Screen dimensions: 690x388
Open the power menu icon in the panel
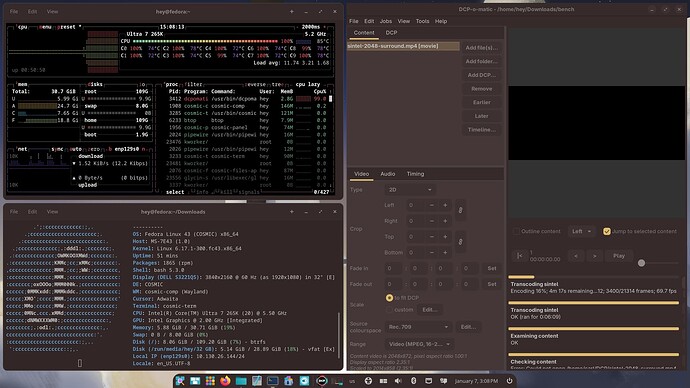(509, 381)
